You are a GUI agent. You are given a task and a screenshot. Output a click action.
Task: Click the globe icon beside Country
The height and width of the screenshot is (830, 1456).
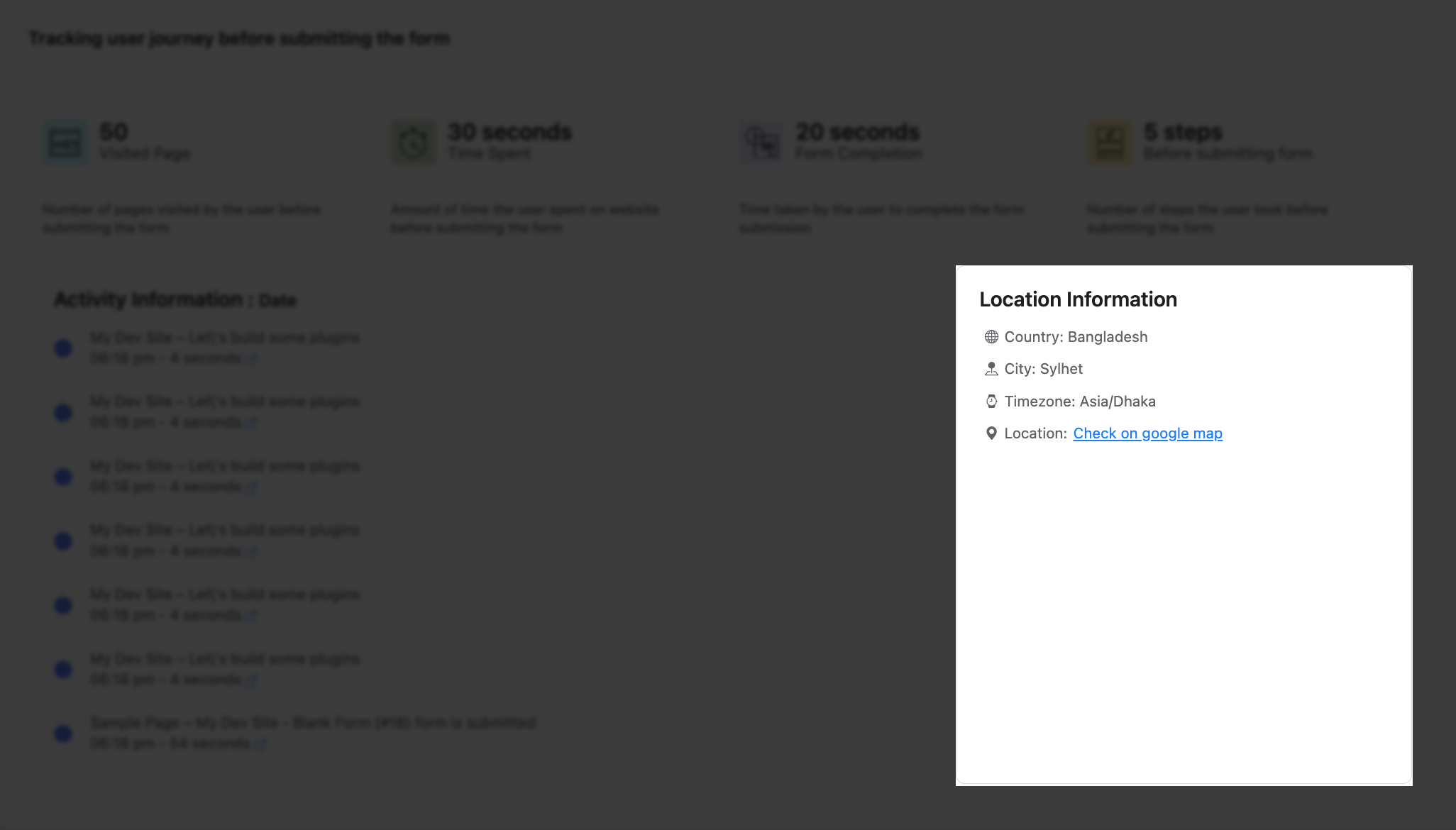991,337
